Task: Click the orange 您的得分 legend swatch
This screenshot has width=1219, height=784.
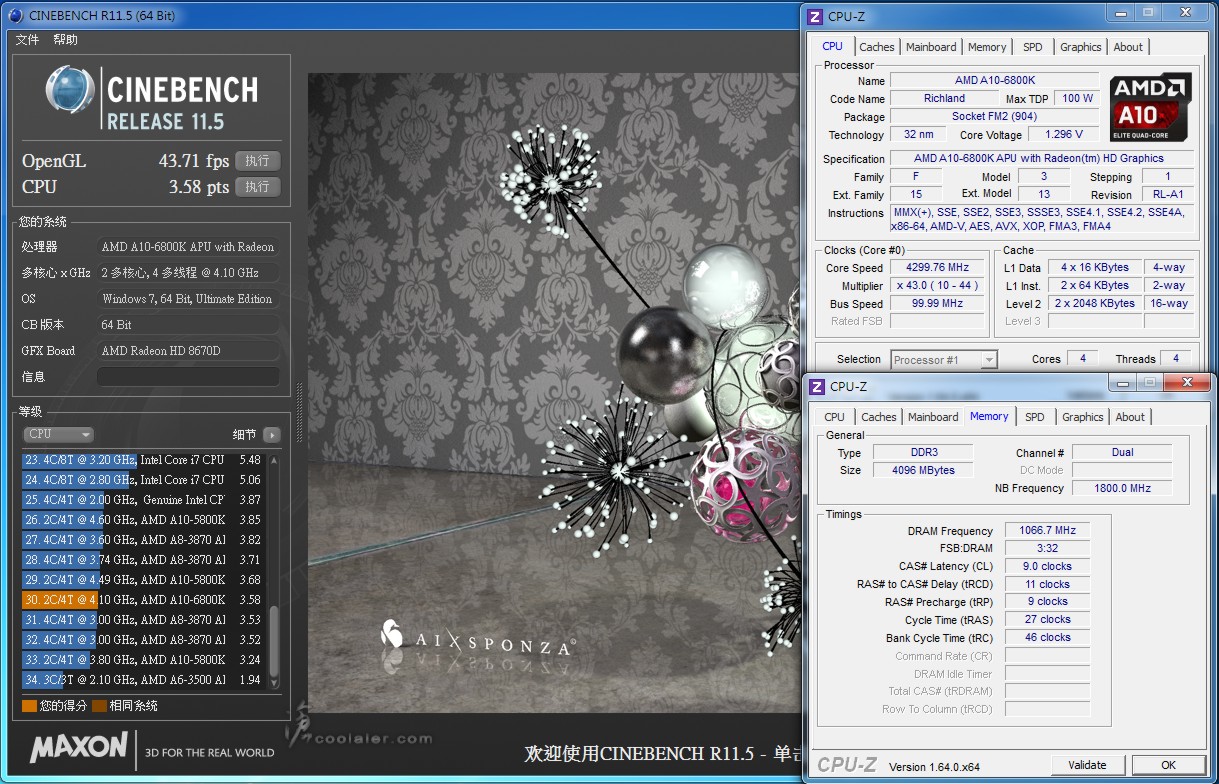Action: (x=29, y=706)
